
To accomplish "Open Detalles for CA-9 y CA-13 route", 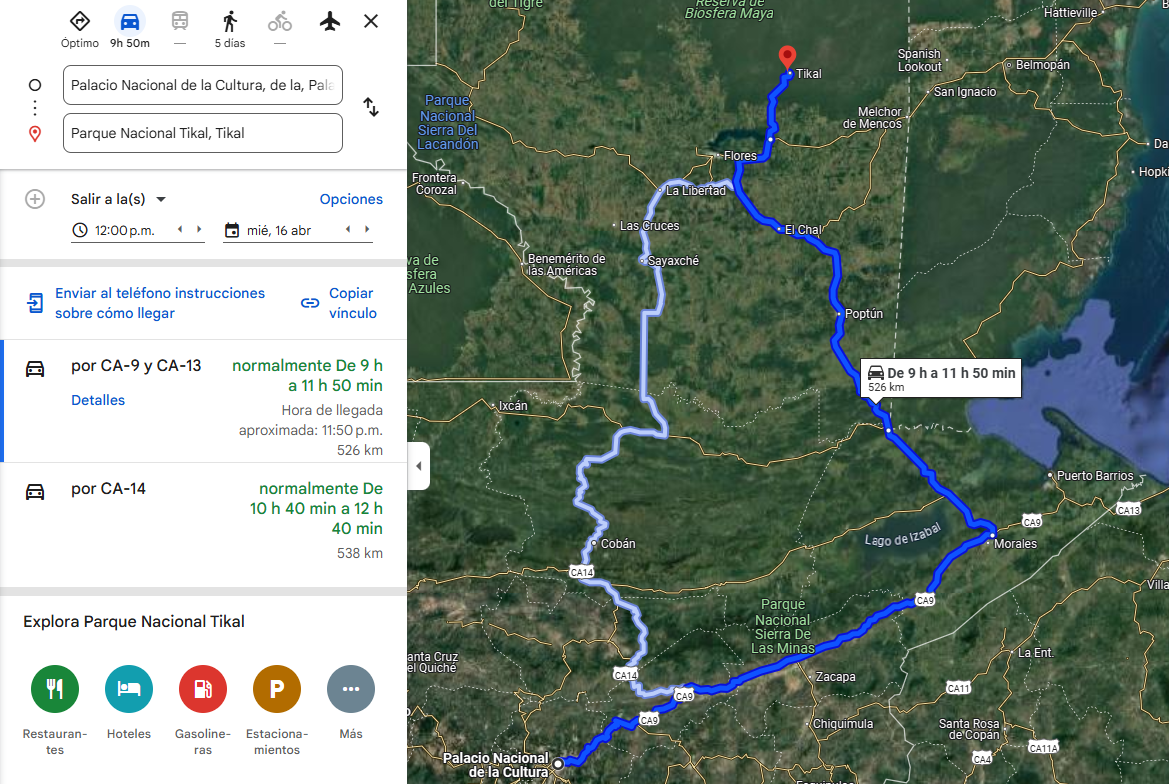I will point(98,400).
